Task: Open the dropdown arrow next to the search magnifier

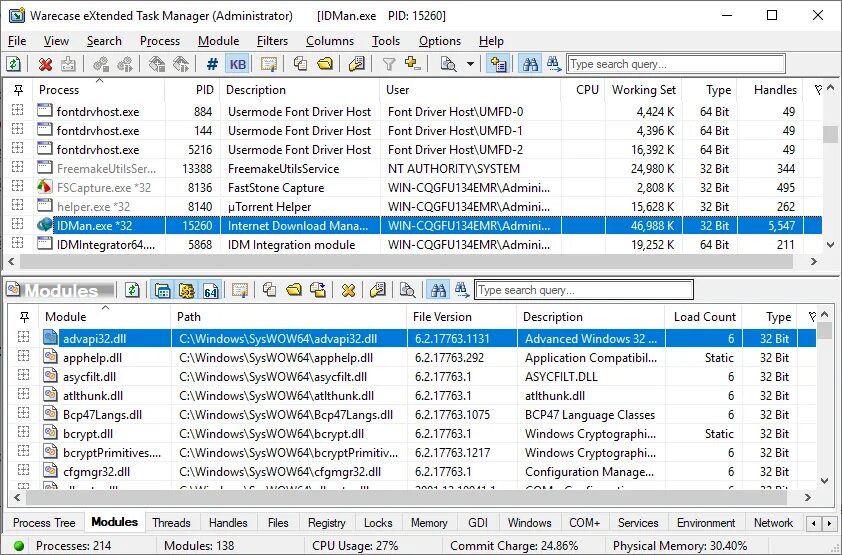Action: 470,64
